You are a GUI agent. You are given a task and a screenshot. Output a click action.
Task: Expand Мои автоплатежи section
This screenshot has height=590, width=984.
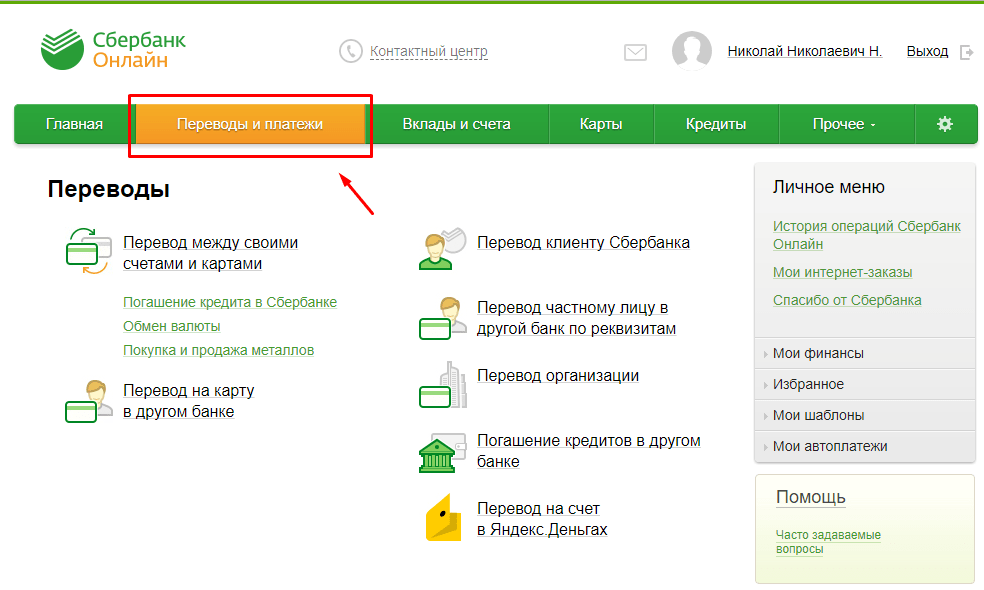[830, 446]
